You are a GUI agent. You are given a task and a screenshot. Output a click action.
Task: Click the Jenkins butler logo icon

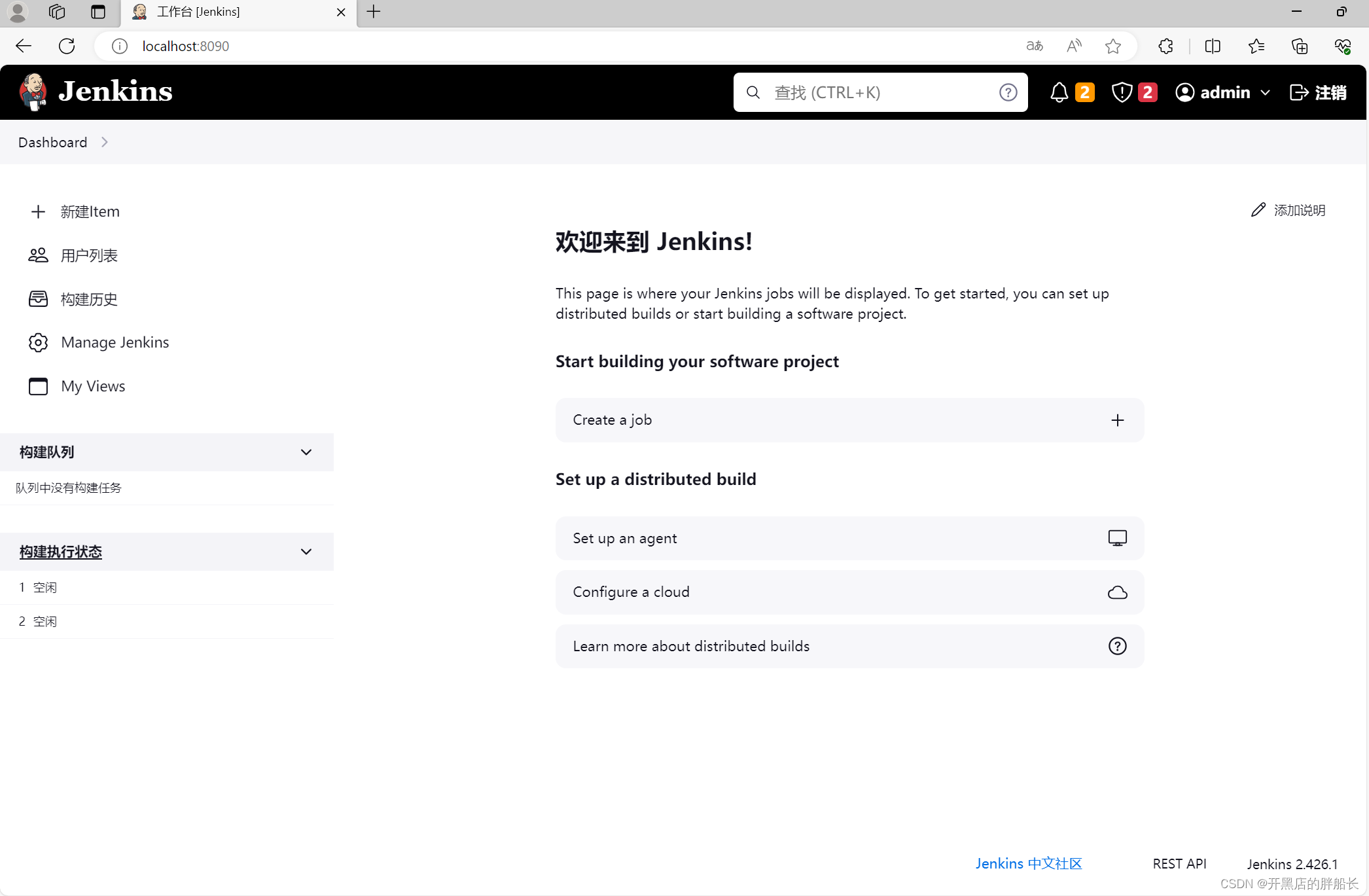33,92
